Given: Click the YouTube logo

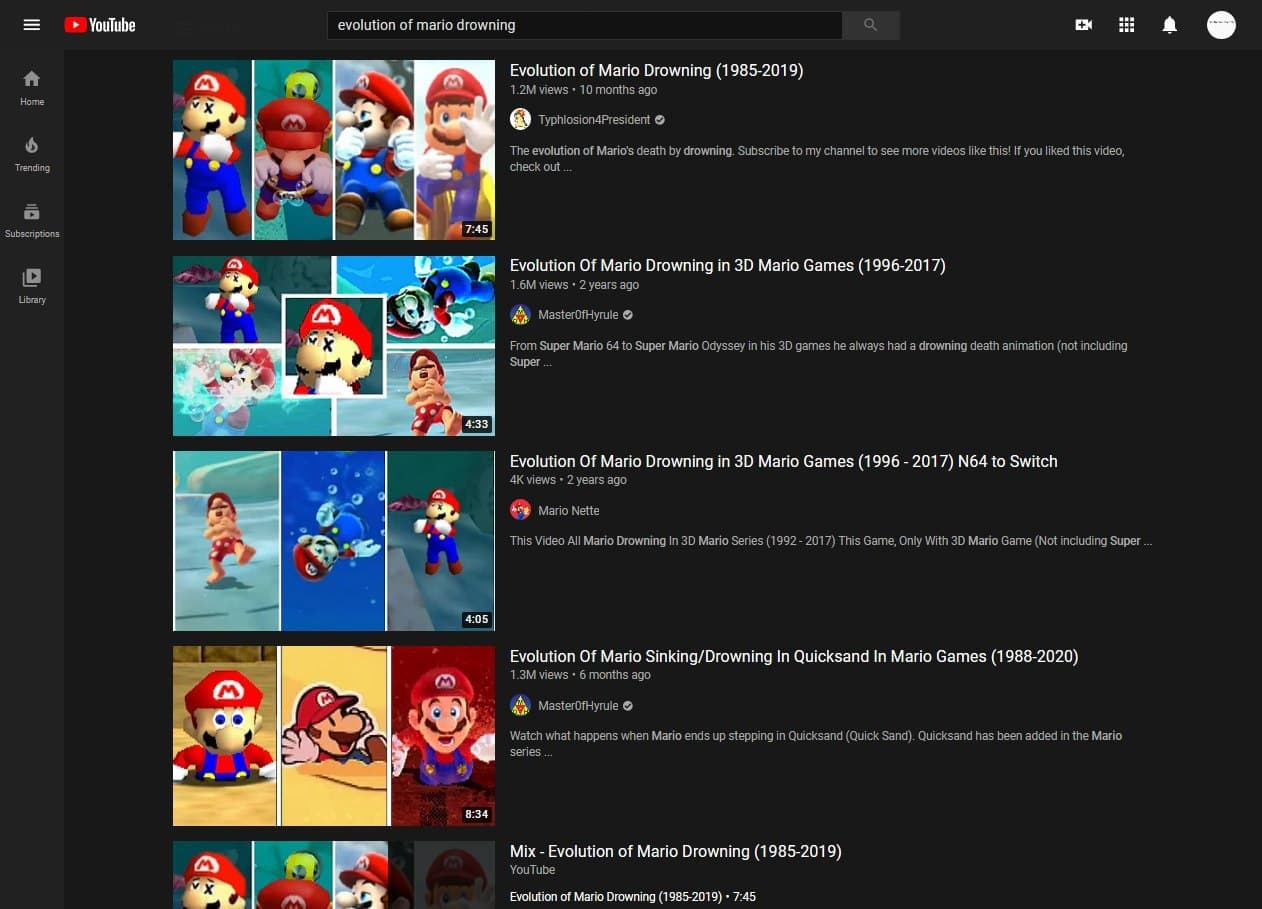Looking at the screenshot, I should (100, 25).
